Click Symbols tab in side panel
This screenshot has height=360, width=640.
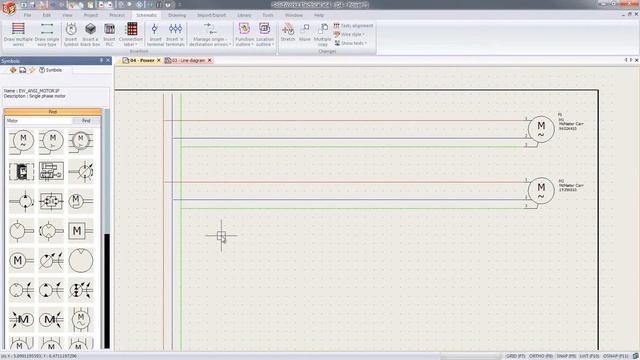tap(51, 70)
